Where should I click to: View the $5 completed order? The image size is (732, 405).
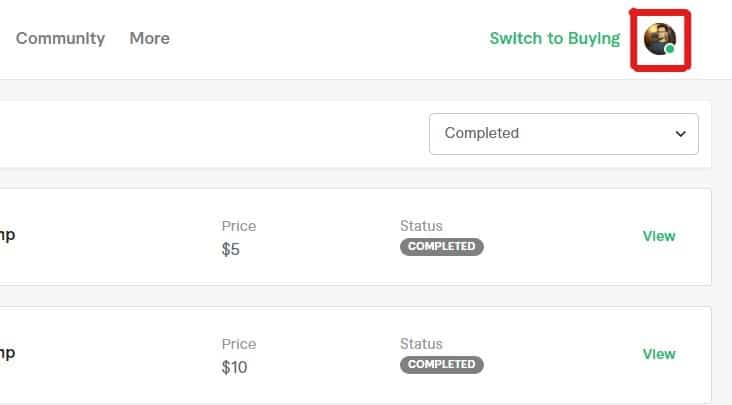pos(659,236)
